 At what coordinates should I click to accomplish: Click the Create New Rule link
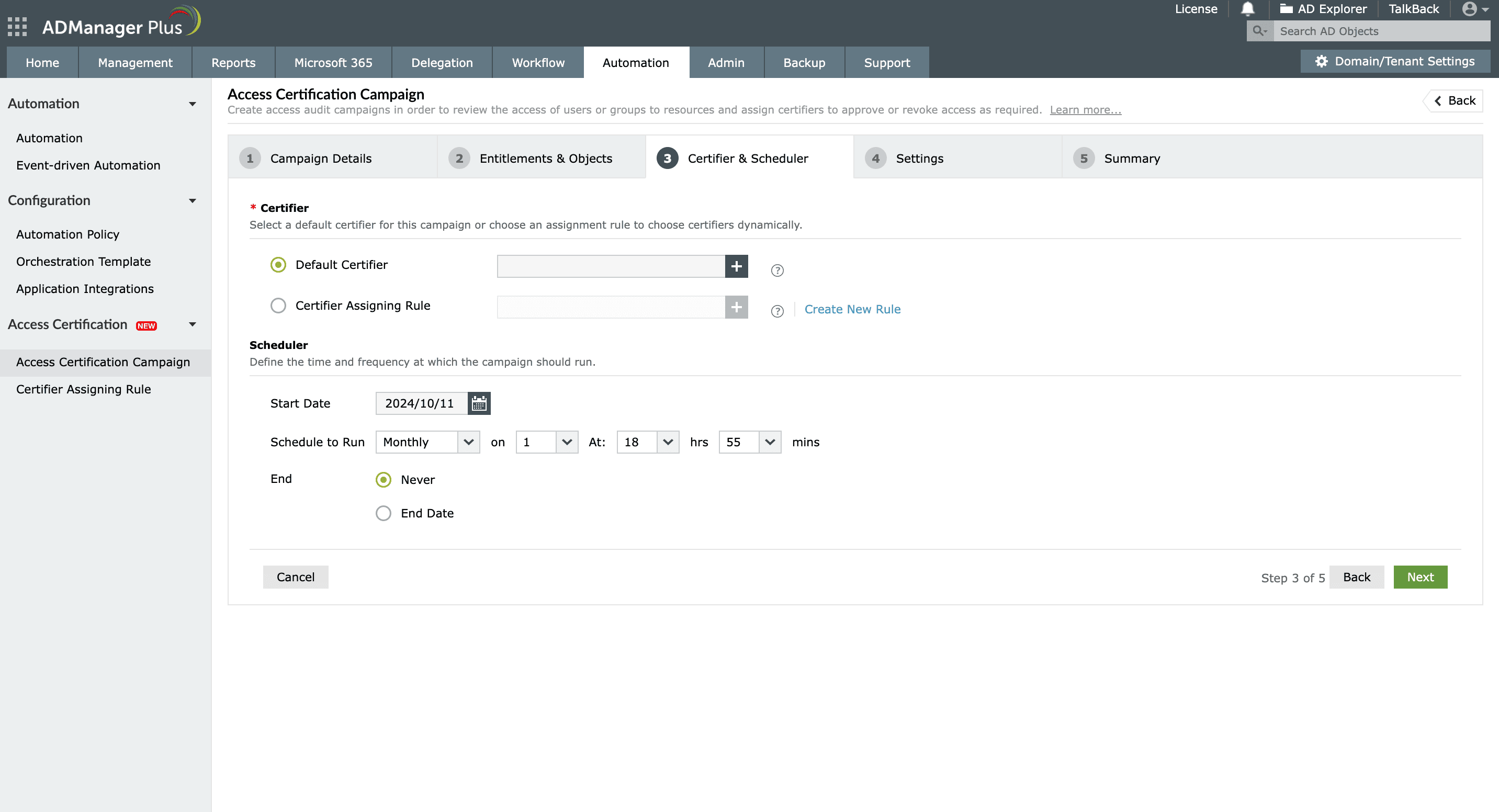pyautogui.click(x=852, y=309)
